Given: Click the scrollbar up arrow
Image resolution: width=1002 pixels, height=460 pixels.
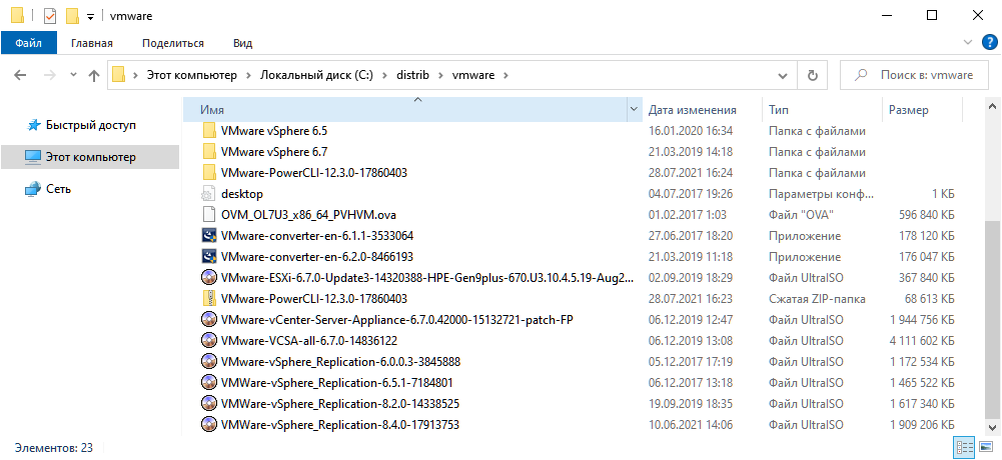Looking at the screenshot, I should (x=992, y=107).
